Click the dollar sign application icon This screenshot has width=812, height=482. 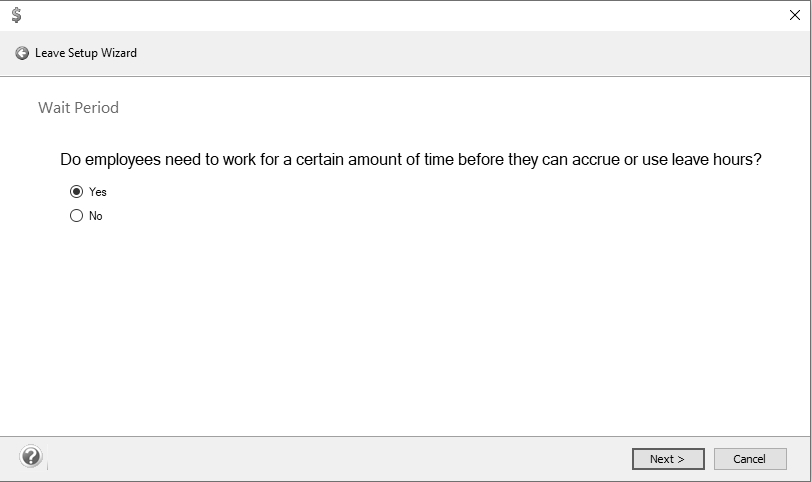click(17, 15)
